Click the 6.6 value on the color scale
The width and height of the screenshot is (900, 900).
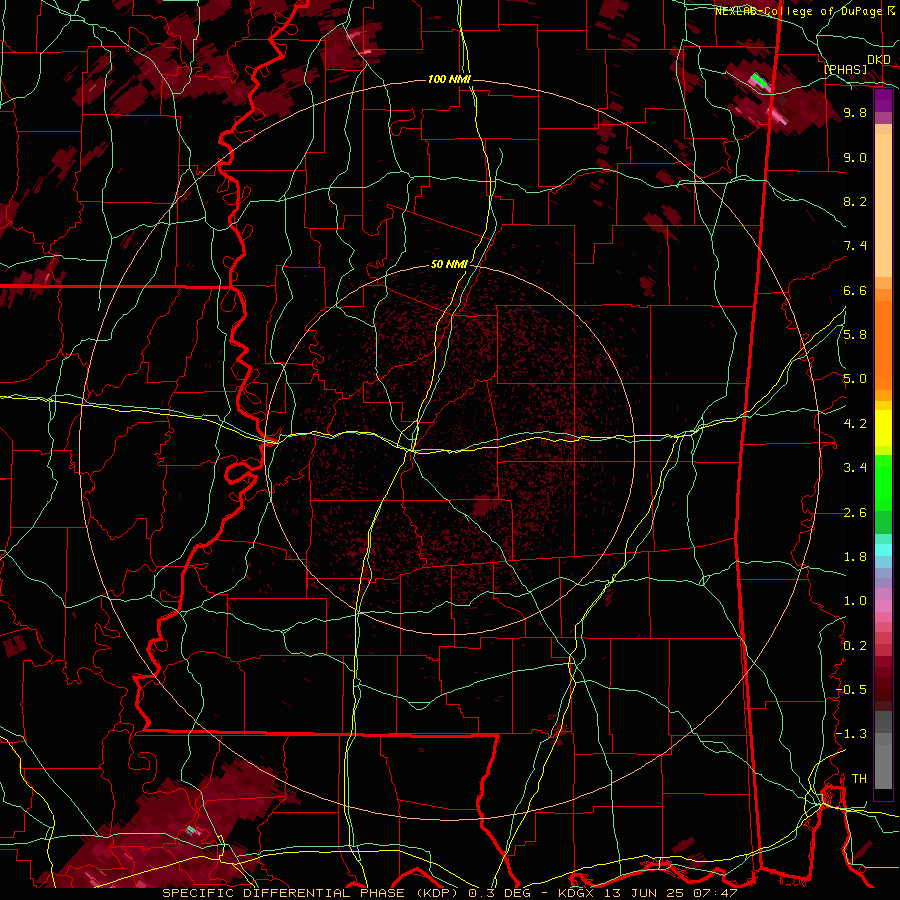(855, 290)
